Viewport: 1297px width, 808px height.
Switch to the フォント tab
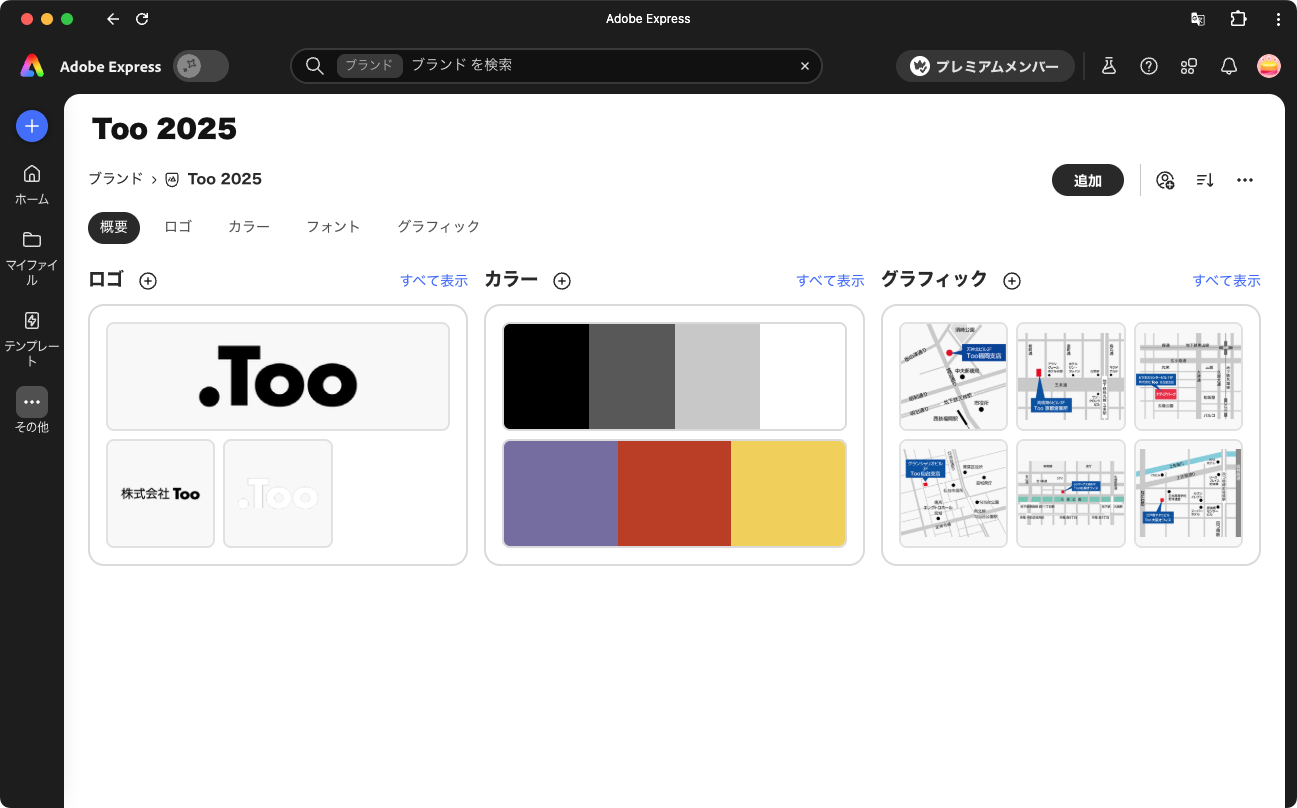coord(333,227)
